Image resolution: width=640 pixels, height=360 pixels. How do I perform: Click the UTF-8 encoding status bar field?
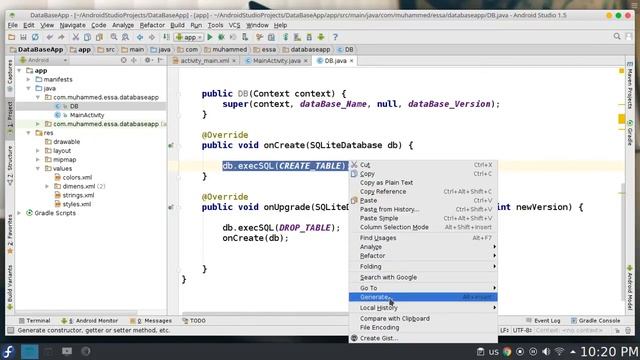(x=522, y=330)
